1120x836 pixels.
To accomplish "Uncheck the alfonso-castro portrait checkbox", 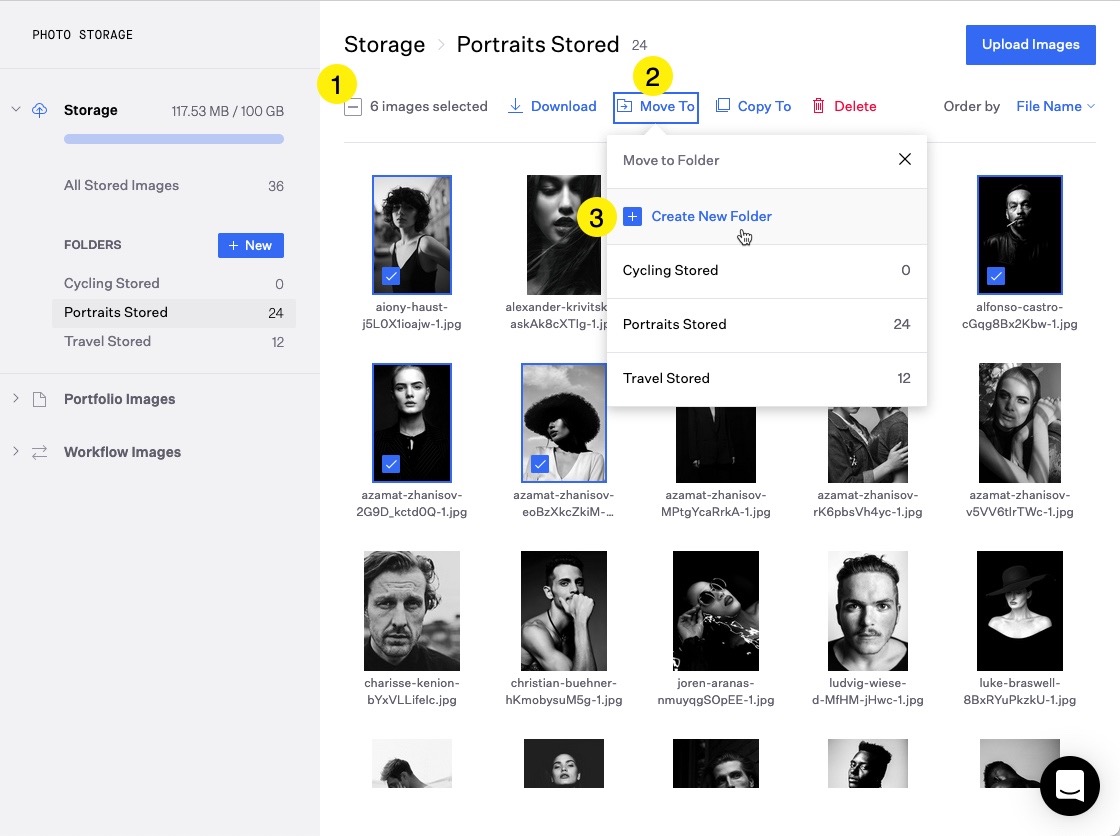I will tap(995, 276).
